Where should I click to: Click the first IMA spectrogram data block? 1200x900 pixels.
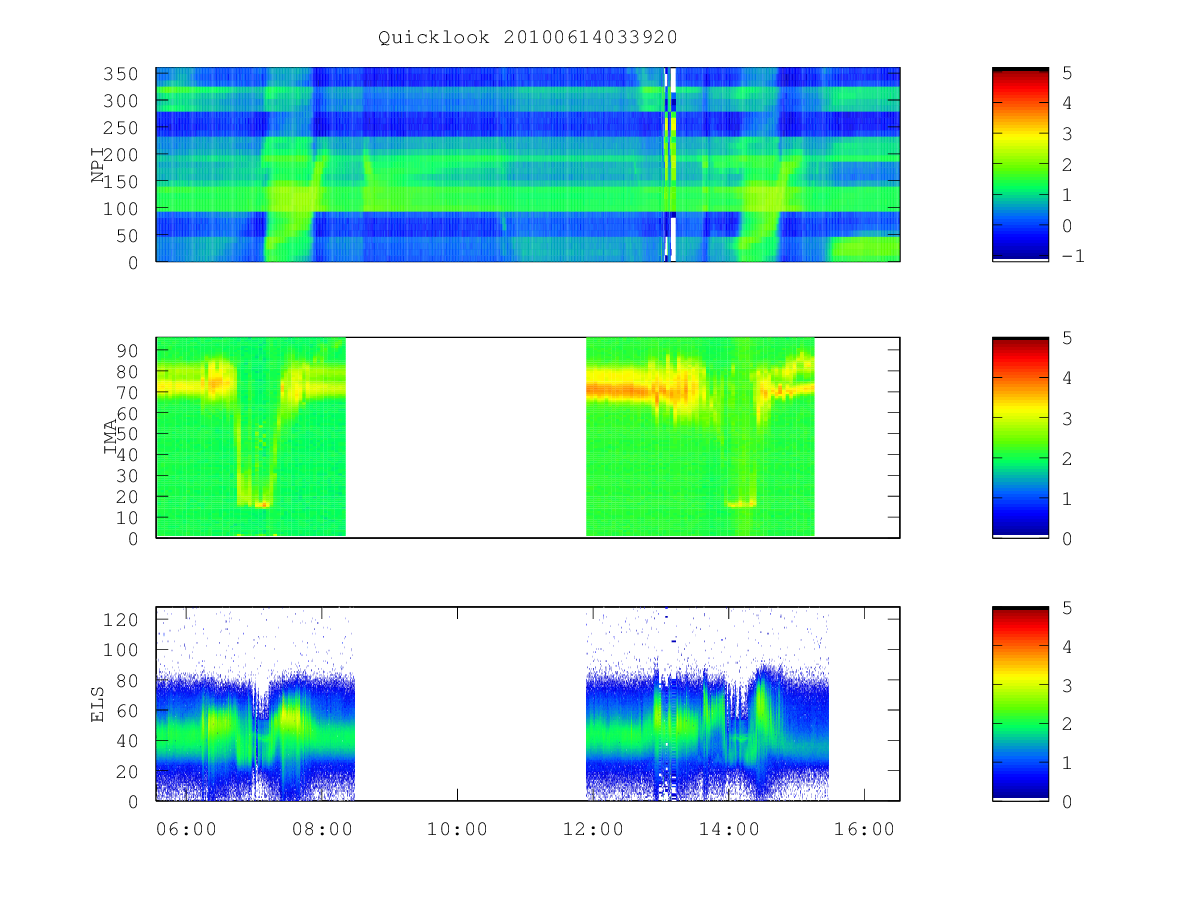(x=251, y=437)
